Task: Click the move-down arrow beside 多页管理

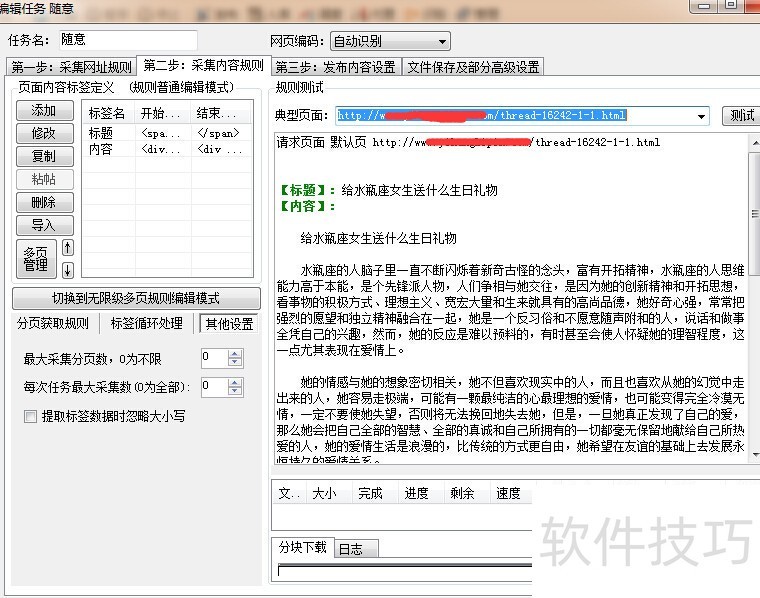Action: [x=67, y=270]
